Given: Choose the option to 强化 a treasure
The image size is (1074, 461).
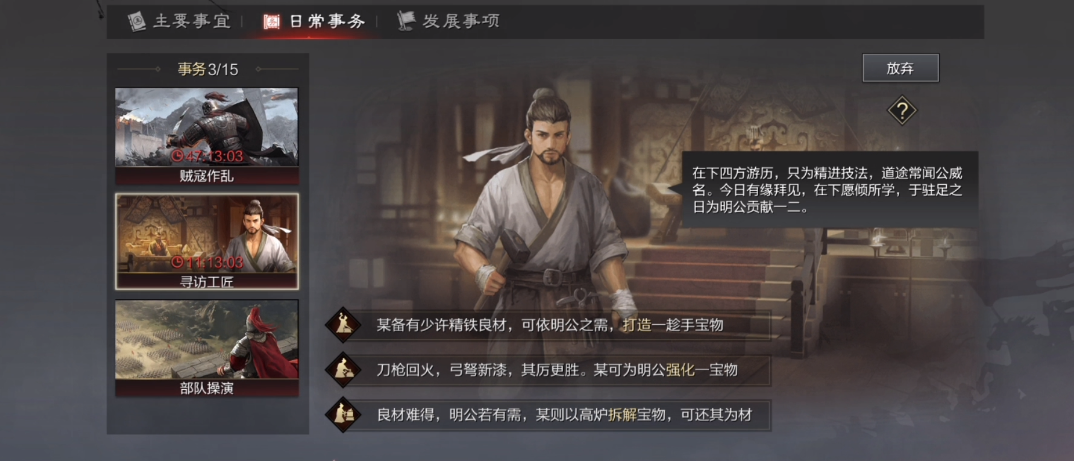Looking at the screenshot, I should [549, 371].
